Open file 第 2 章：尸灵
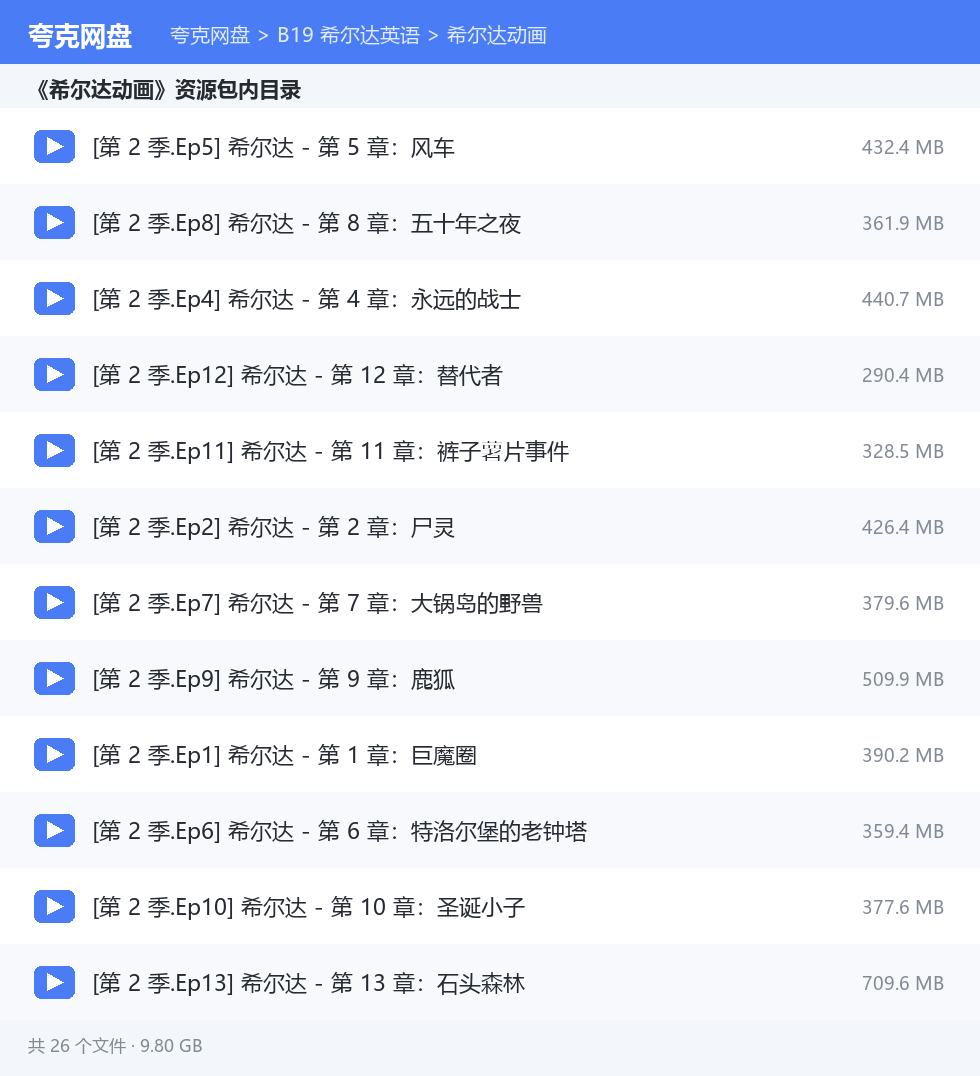 point(274,527)
